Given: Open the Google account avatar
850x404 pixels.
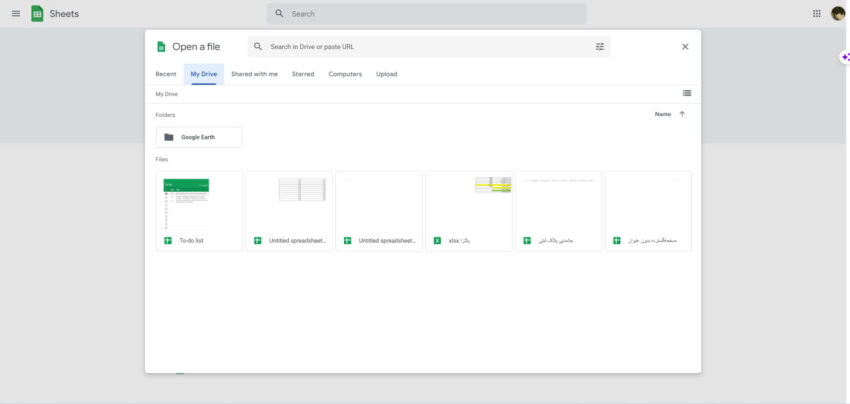Looking at the screenshot, I should (838, 14).
